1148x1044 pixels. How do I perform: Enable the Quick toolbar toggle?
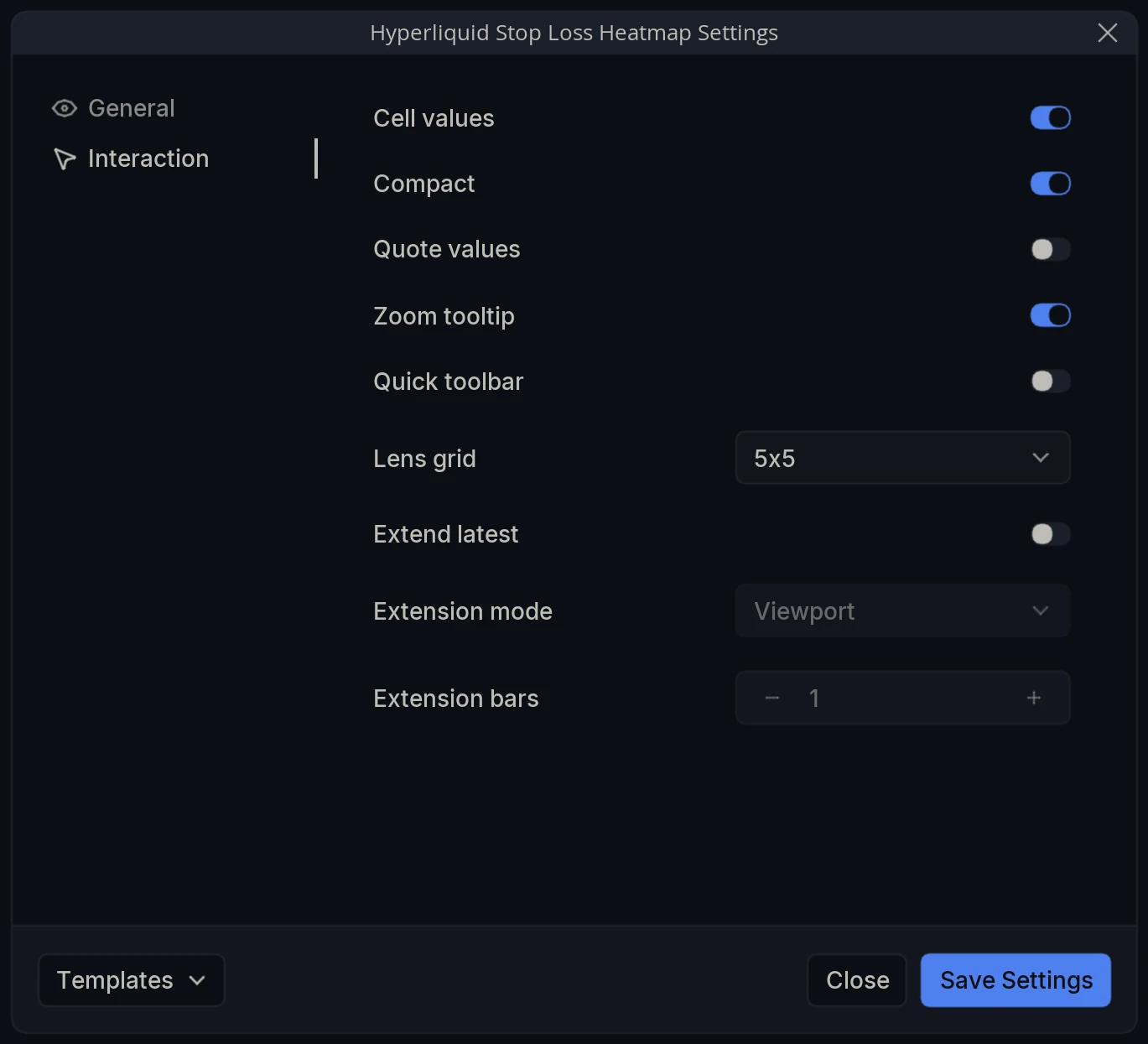pyautogui.click(x=1050, y=382)
